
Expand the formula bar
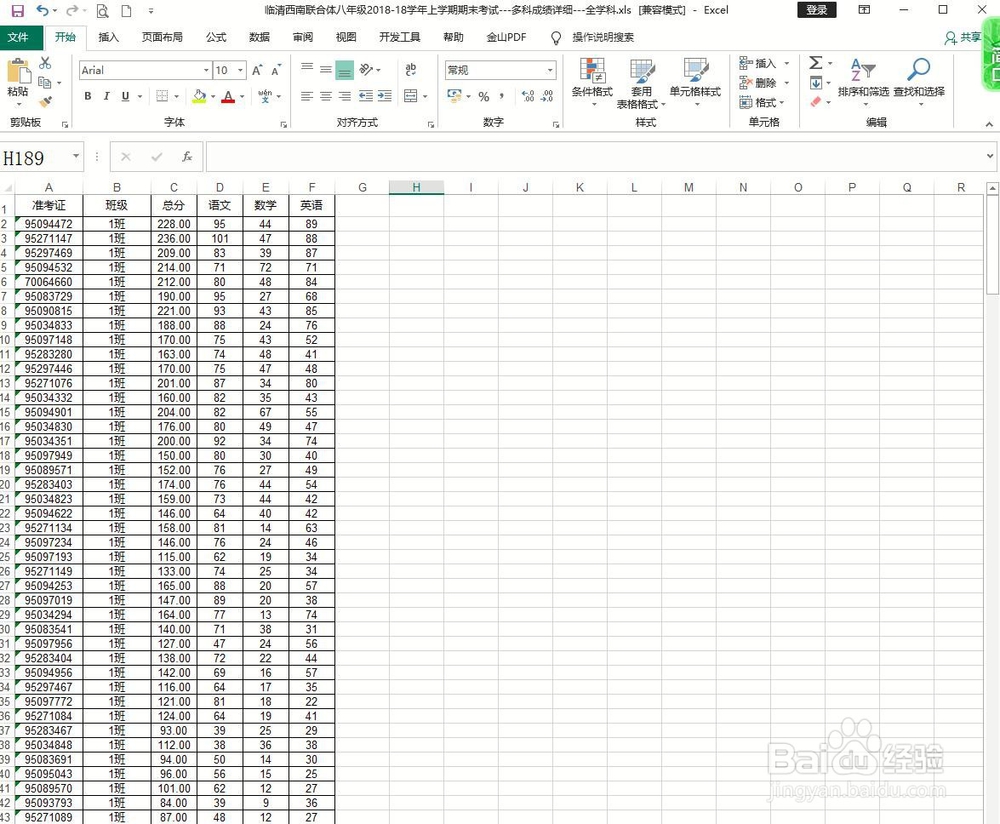[x=990, y=156]
